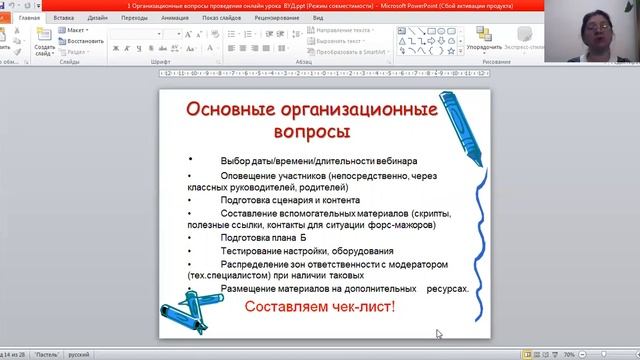Clear all formatting icon
The image size is (640, 360).
215,35
